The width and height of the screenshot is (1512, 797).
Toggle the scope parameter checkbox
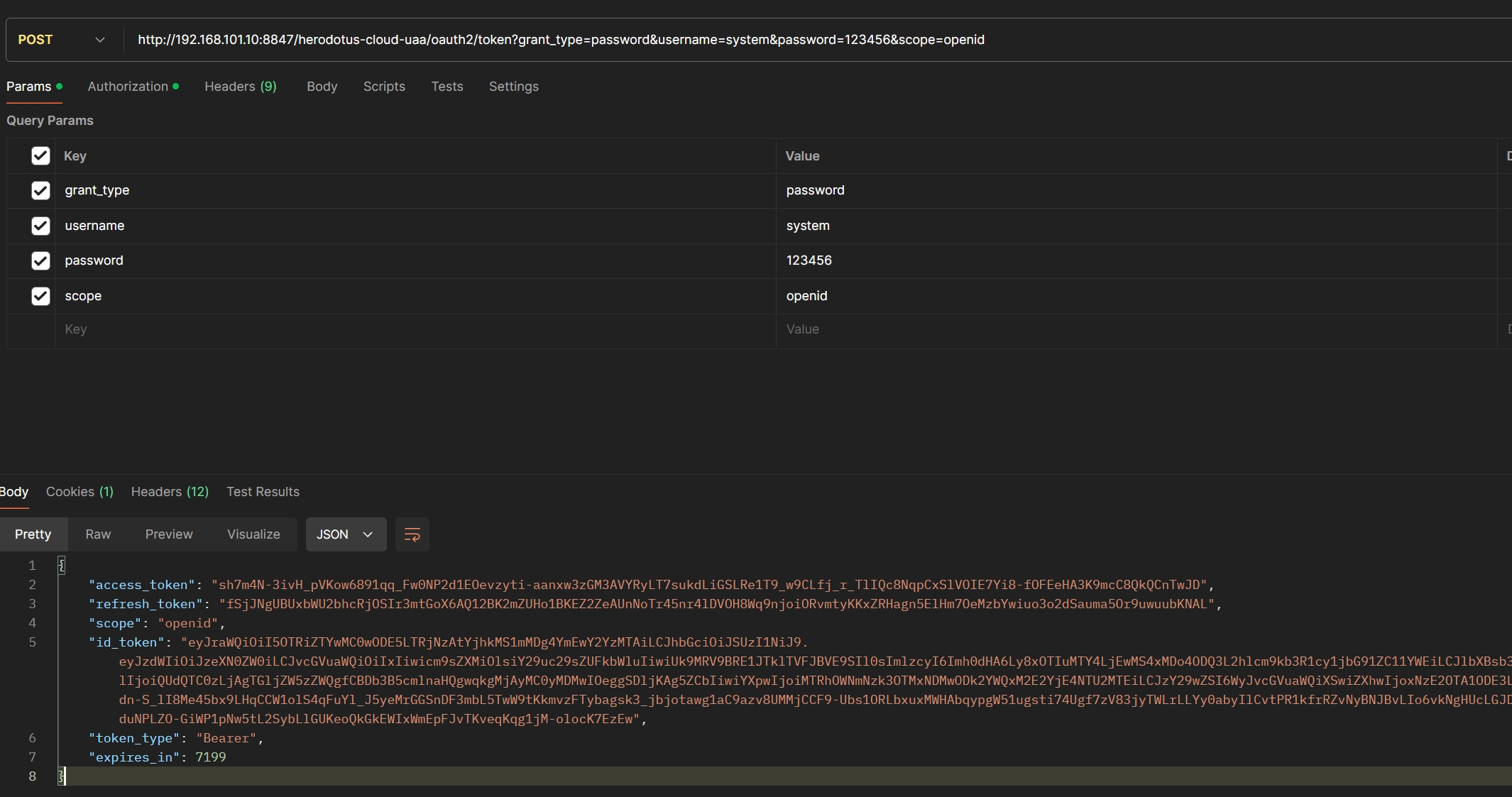[40, 296]
